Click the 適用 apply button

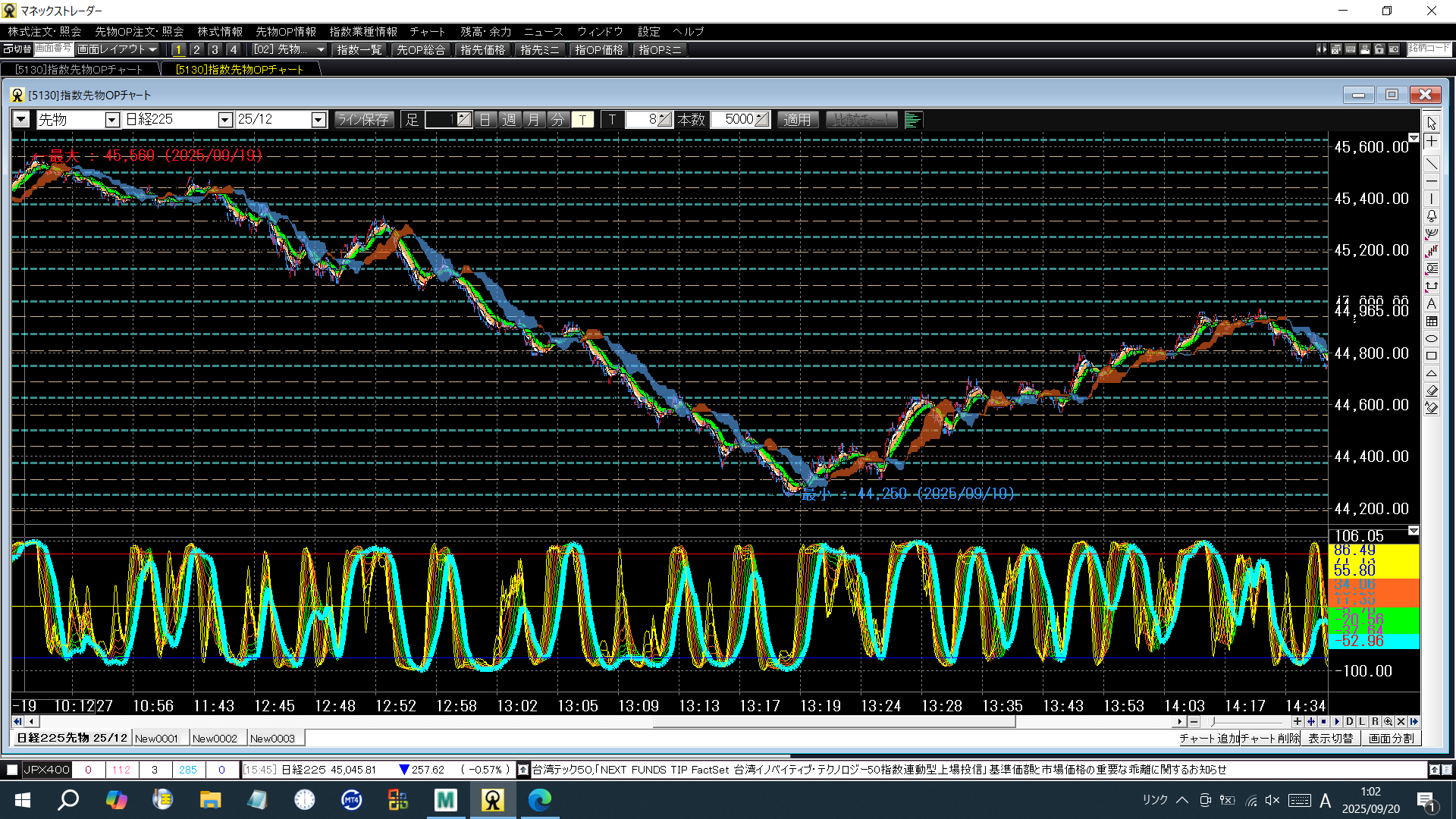tap(797, 120)
